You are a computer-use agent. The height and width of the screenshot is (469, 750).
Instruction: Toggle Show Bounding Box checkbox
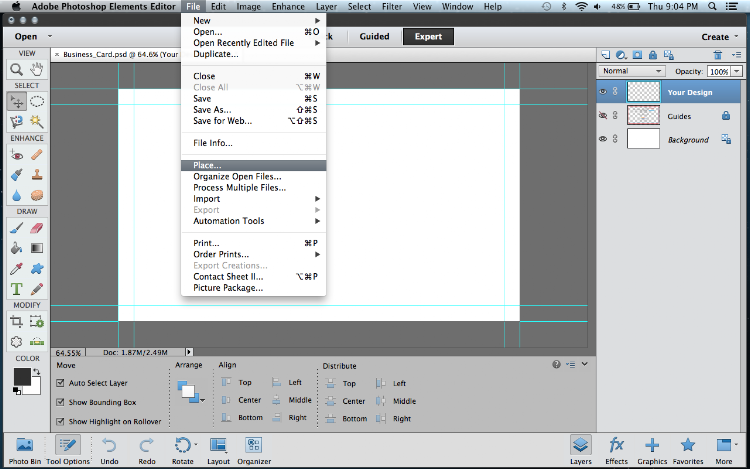tap(60, 402)
